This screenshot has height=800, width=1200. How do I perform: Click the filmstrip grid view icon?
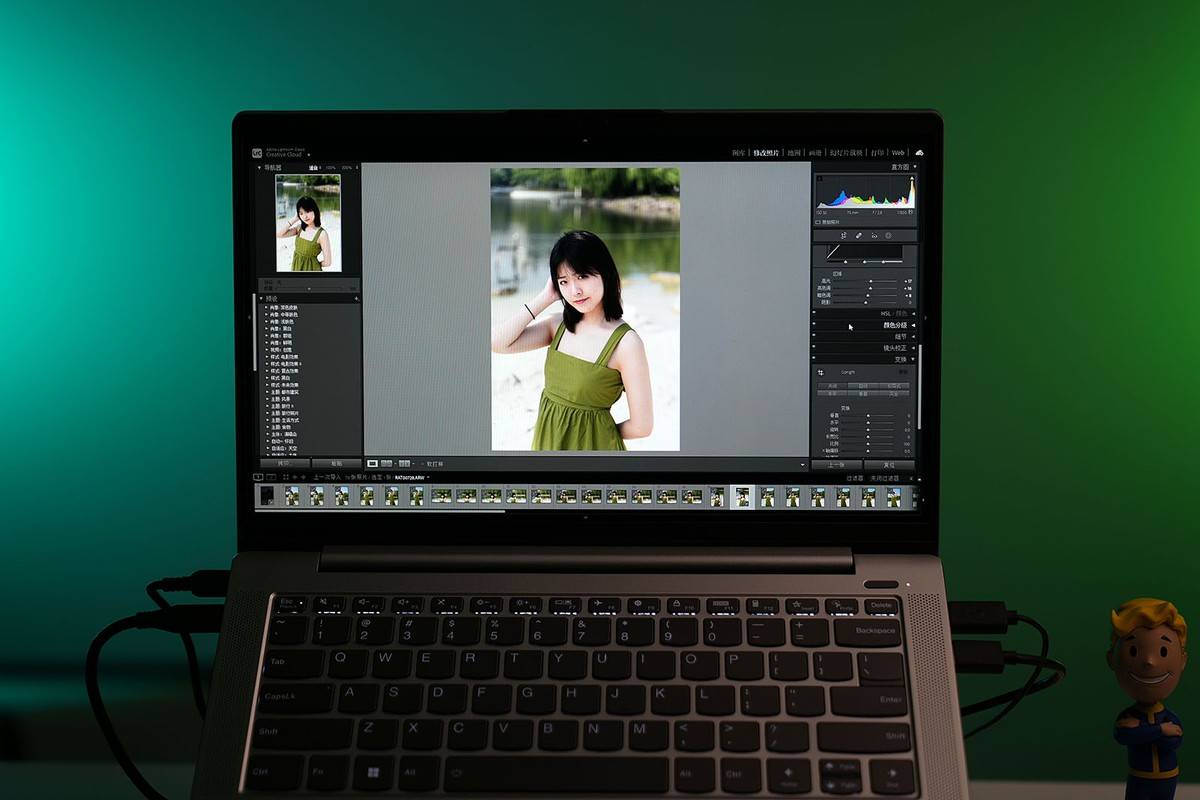coord(286,477)
